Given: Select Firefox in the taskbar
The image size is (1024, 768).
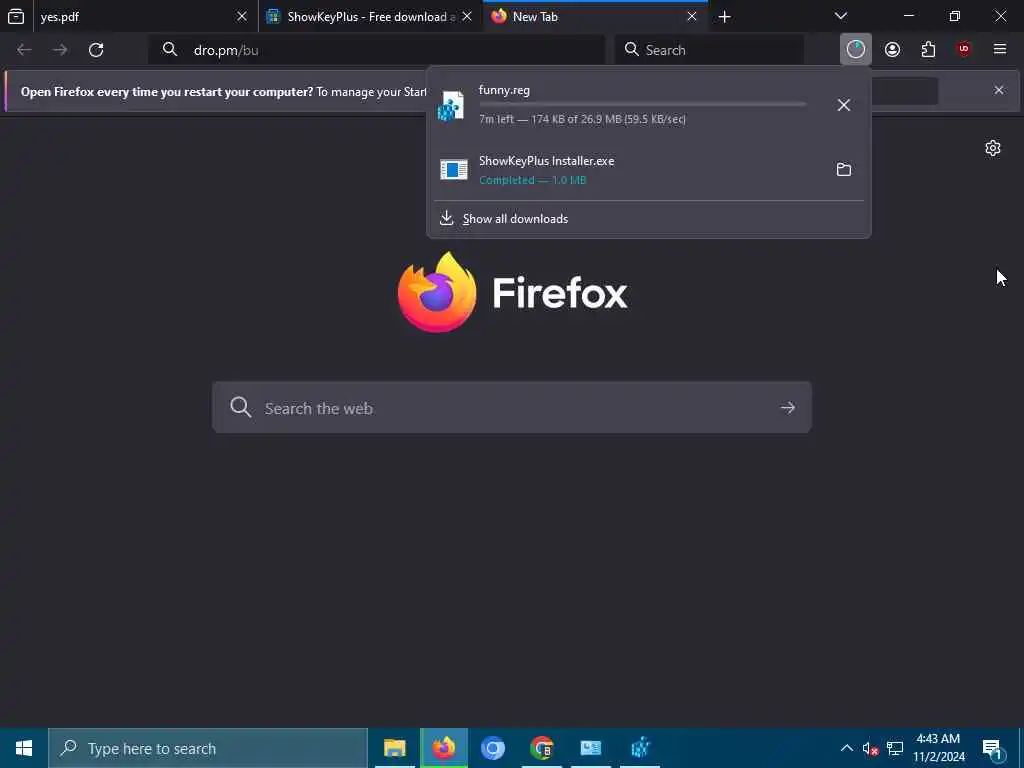Looking at the screenshot, I should [x=443, y=748].
